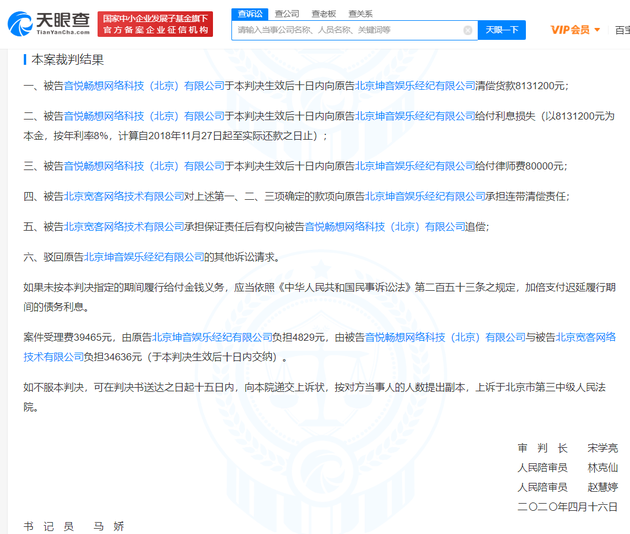630x534 pixels.
Task: Clear the search box with the X icon
Action: coord(468,30)
